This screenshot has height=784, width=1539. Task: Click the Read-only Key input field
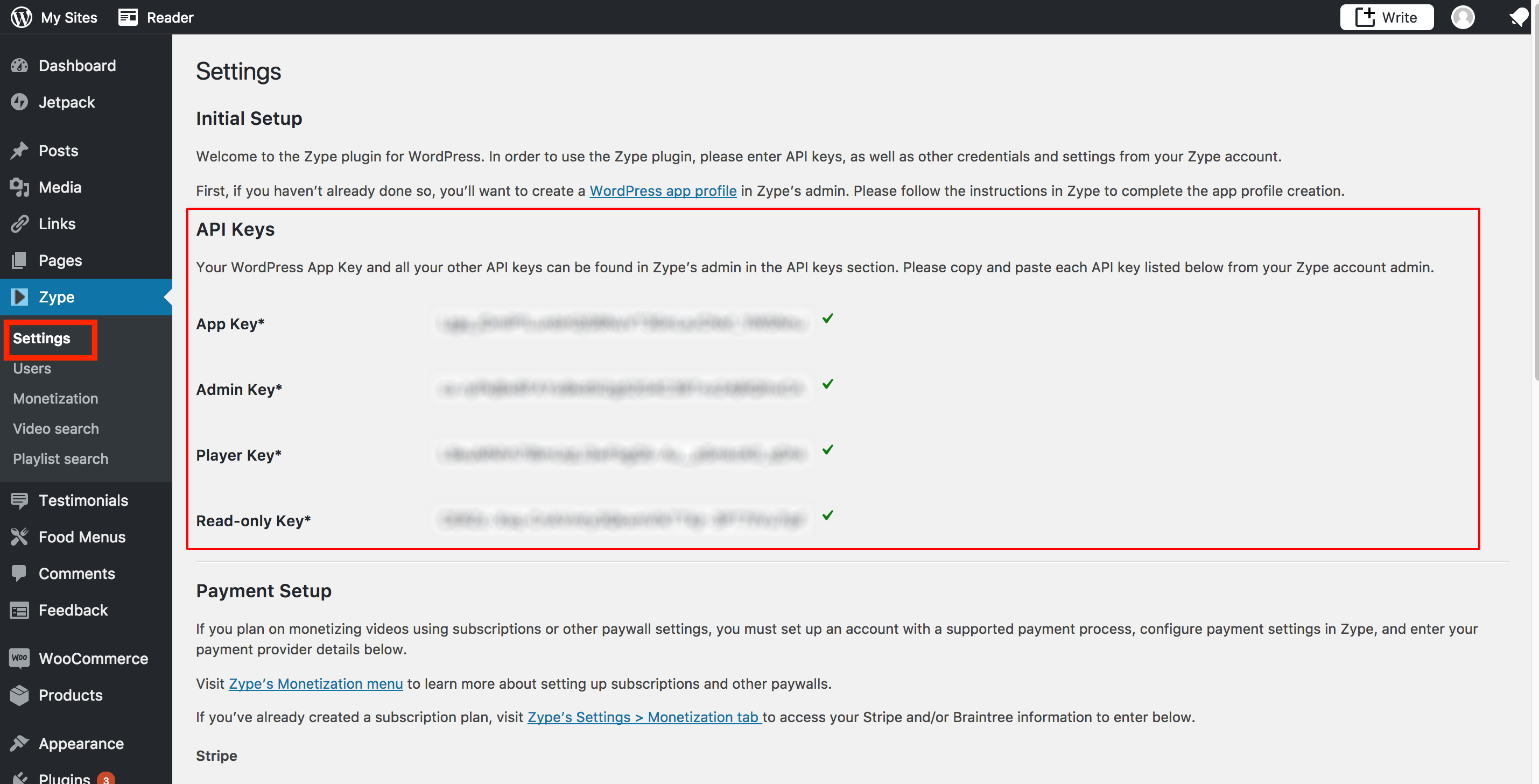pos(621,520)
